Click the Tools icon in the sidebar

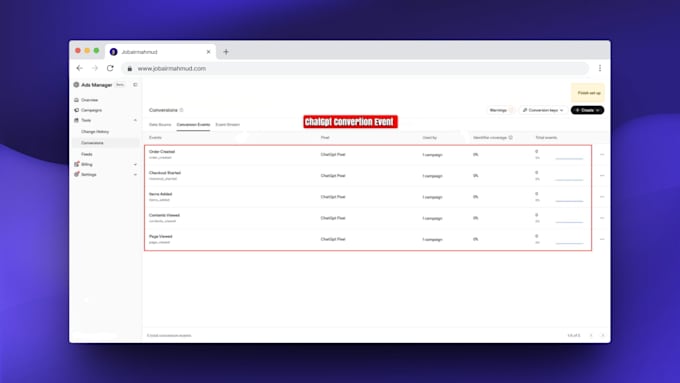(x=76, y=120)
